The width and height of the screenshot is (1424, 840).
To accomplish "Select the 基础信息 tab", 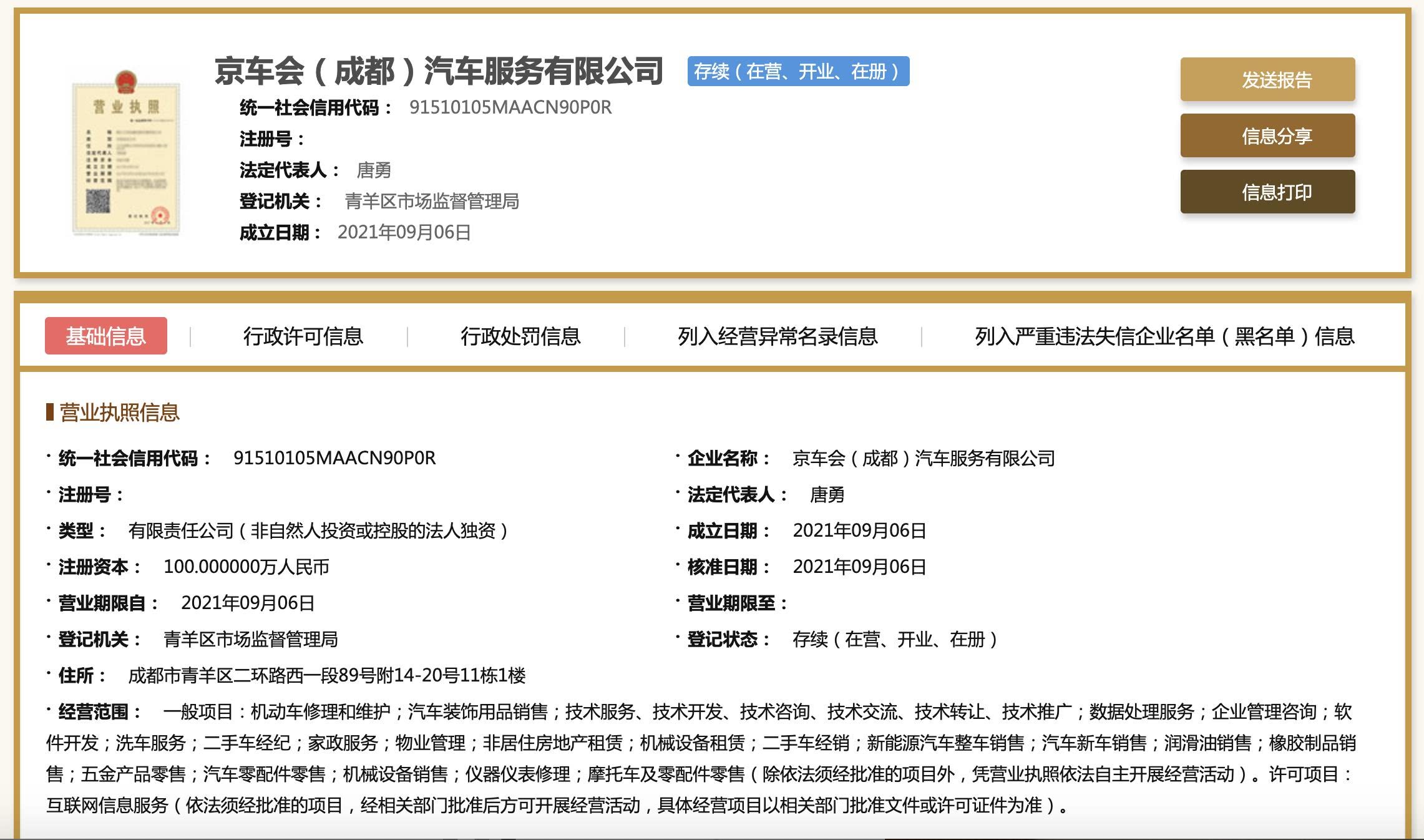I will coord(106,336).
